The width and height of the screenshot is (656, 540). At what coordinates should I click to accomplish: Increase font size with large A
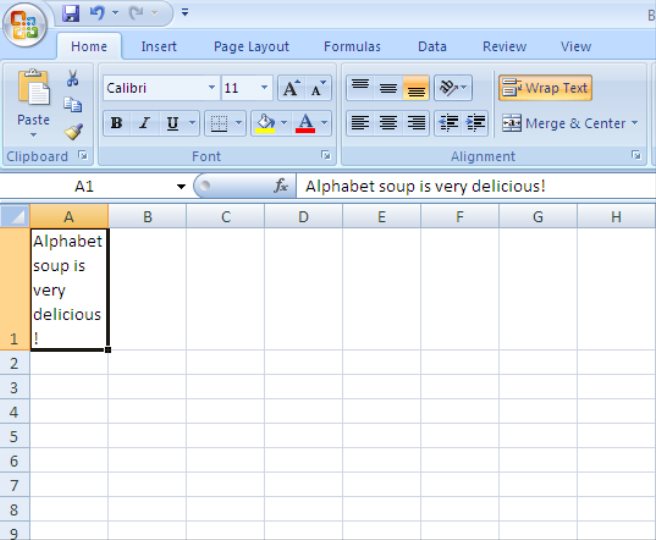coord(291,88)
